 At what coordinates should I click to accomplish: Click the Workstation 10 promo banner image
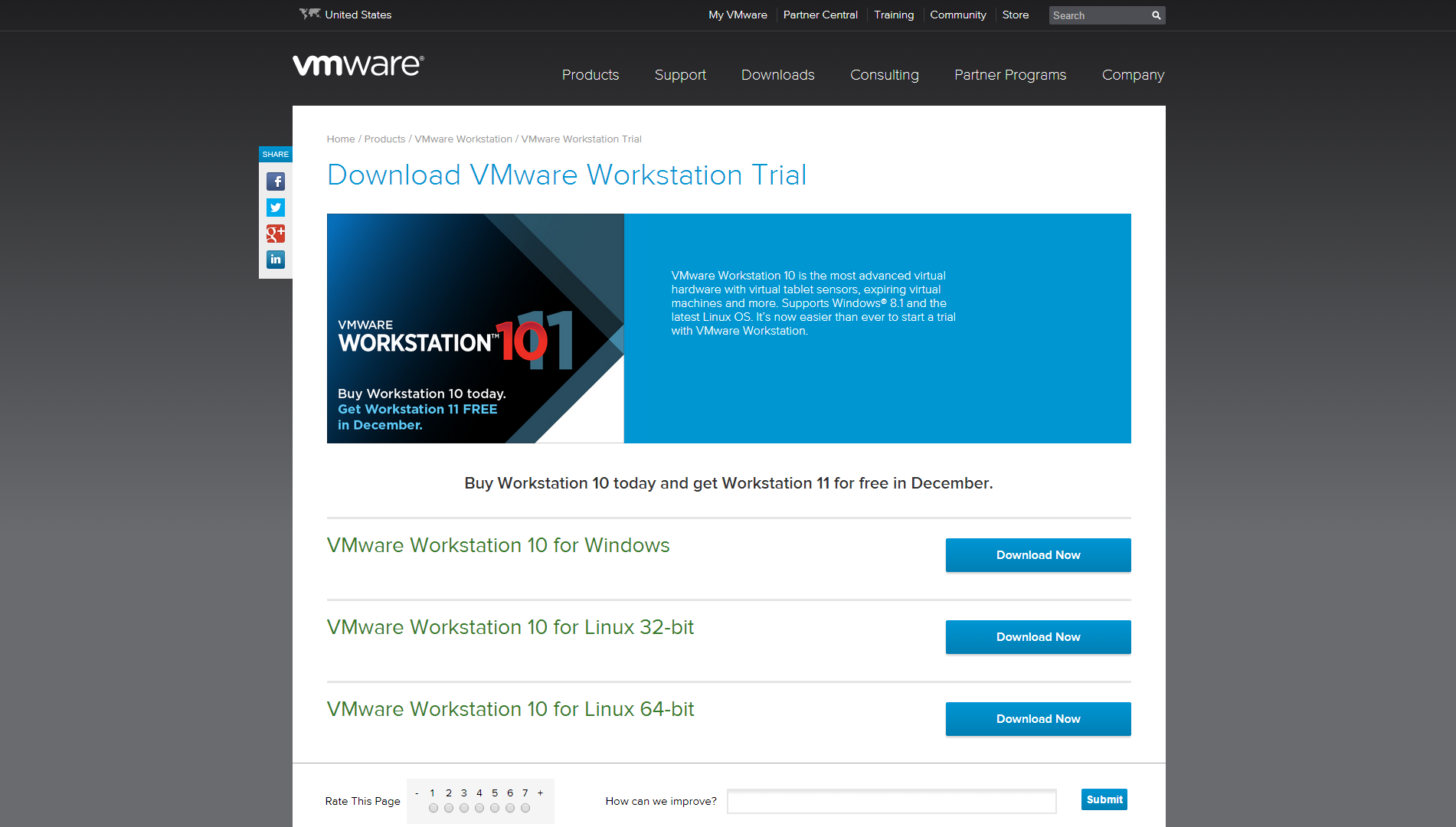(x=476, y=329)
